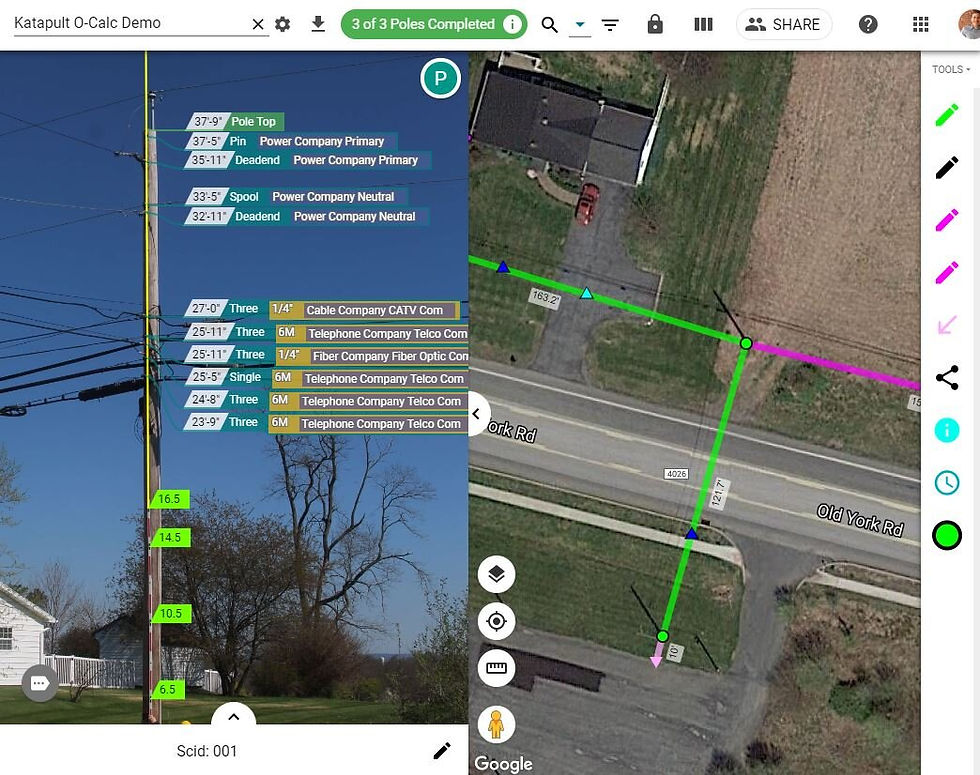980x775 pixels.
Task: Open the columns view icon
Action: click(x=703, y=24)
